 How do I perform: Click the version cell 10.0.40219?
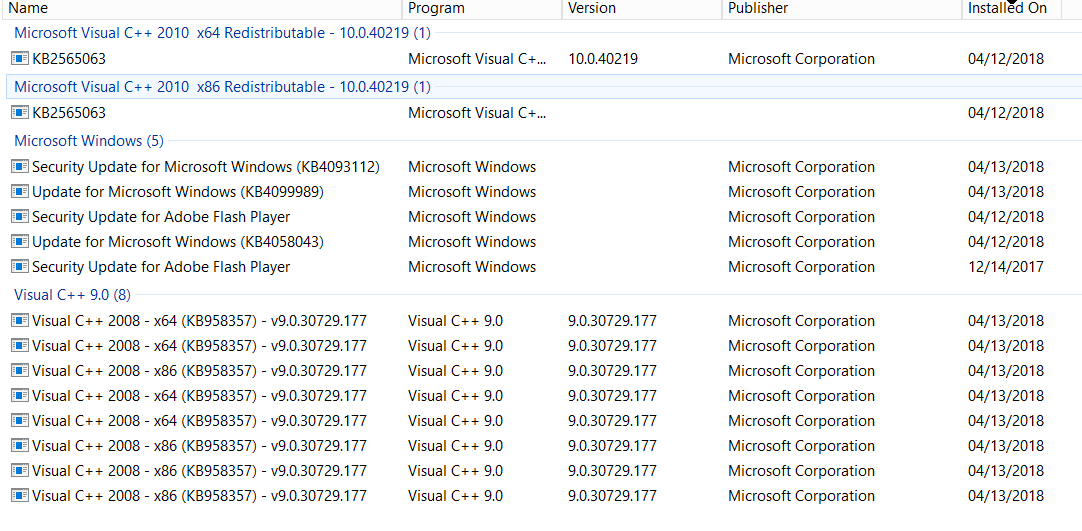coord(603,59)
